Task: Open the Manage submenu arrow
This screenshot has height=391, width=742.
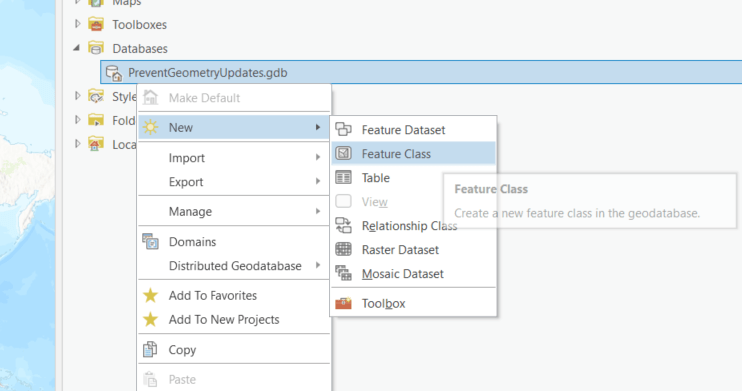Action: [x=318, y=211]
